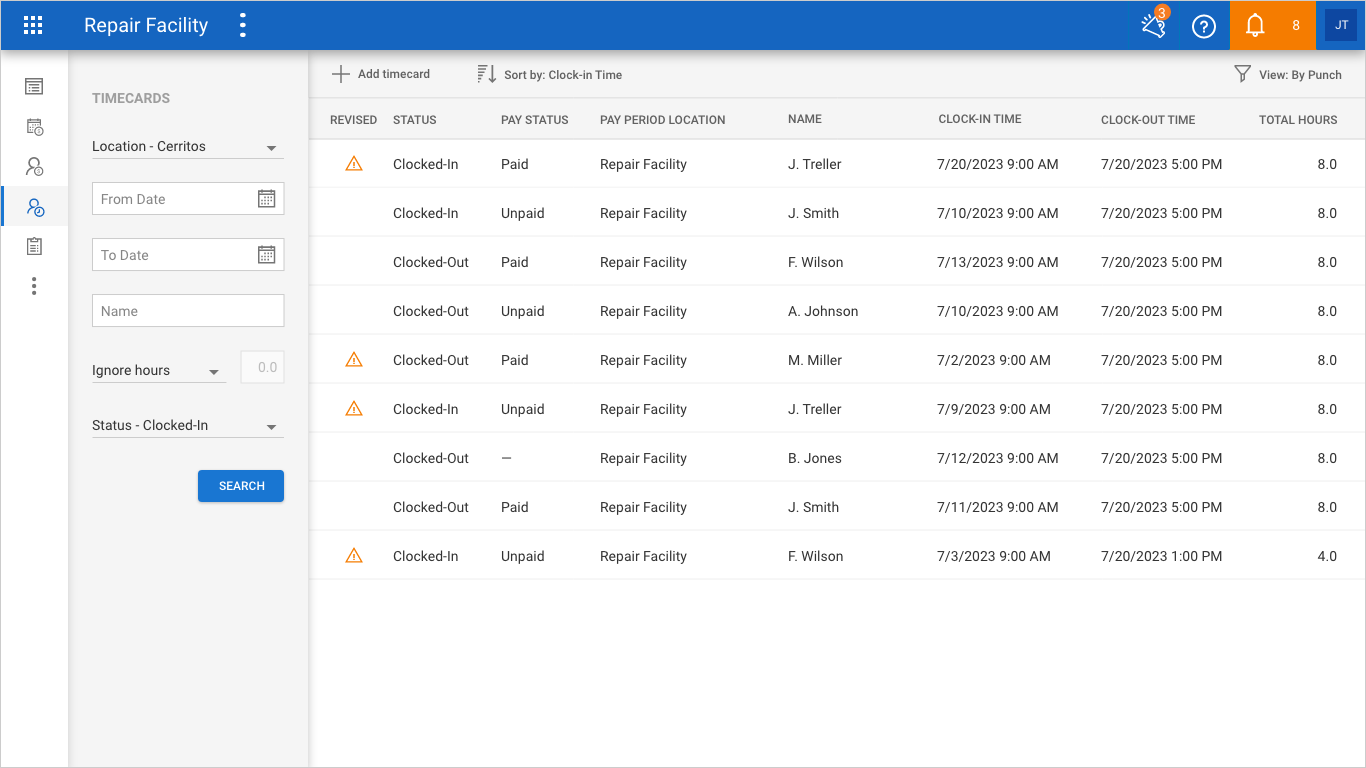Screen dimensions: 1366x768
Task: Click the CLOCK-OUT TIME column header
Action: pos(1148,120)
